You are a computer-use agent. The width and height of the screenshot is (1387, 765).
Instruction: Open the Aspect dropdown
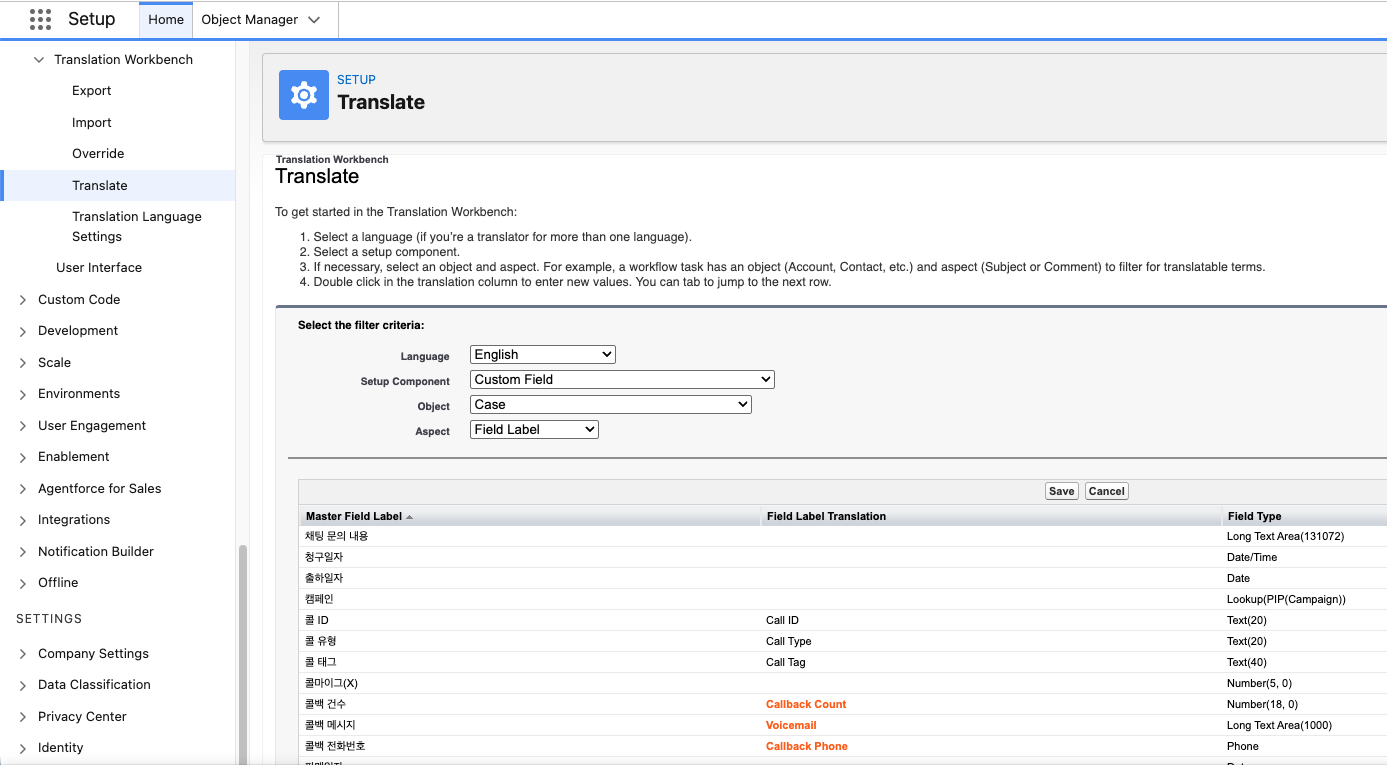coord(534,430)
